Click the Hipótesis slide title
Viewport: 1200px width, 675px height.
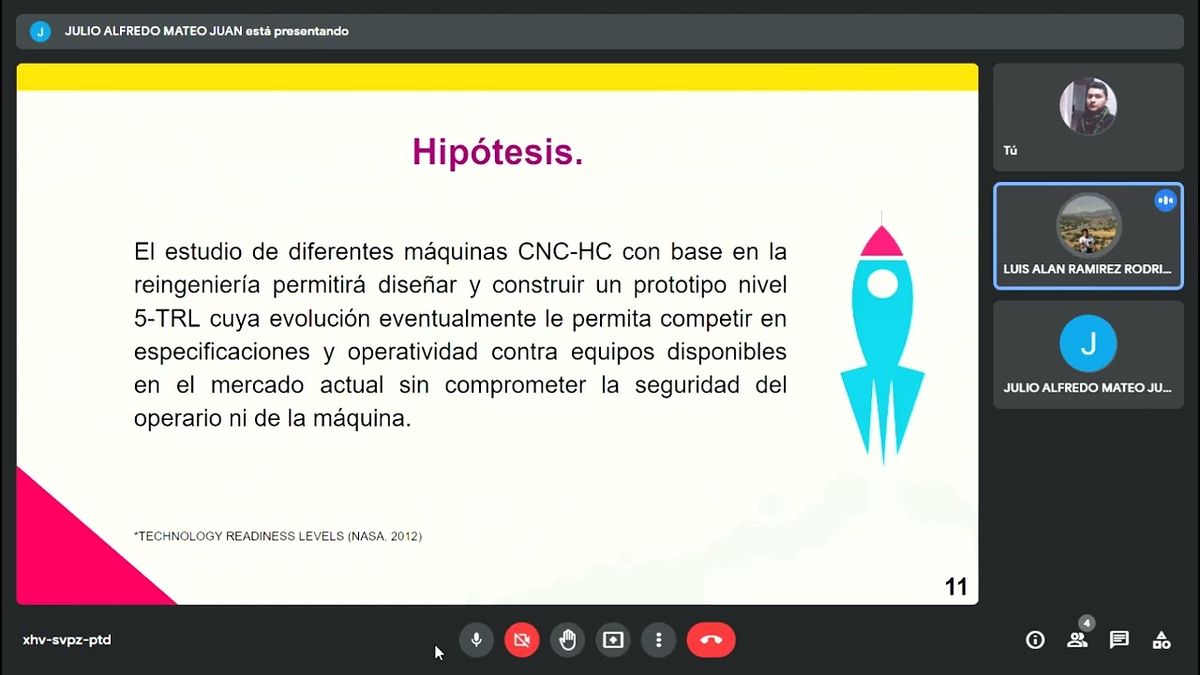497,152
